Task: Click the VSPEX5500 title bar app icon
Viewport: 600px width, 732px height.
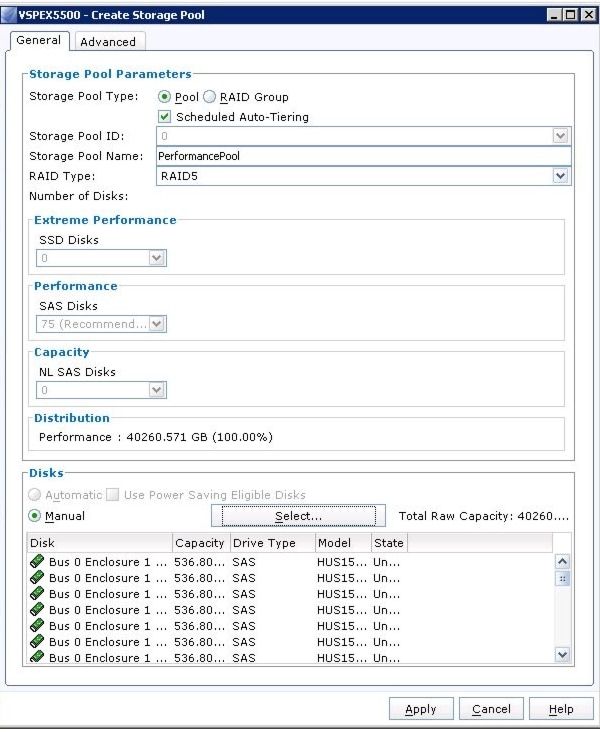Action: click(x=10, y=10)
